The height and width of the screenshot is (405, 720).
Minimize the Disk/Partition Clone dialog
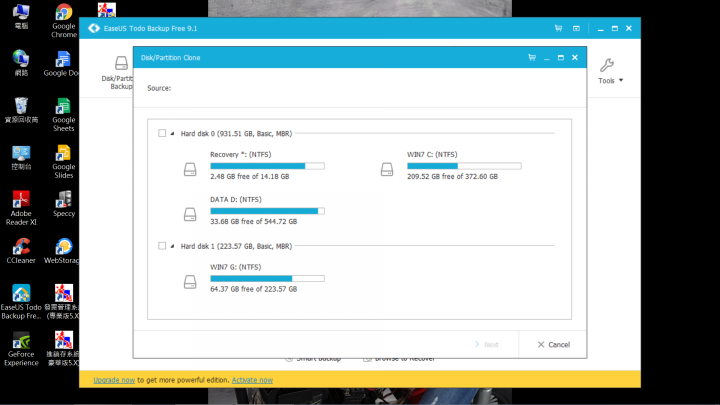(546, 58)
